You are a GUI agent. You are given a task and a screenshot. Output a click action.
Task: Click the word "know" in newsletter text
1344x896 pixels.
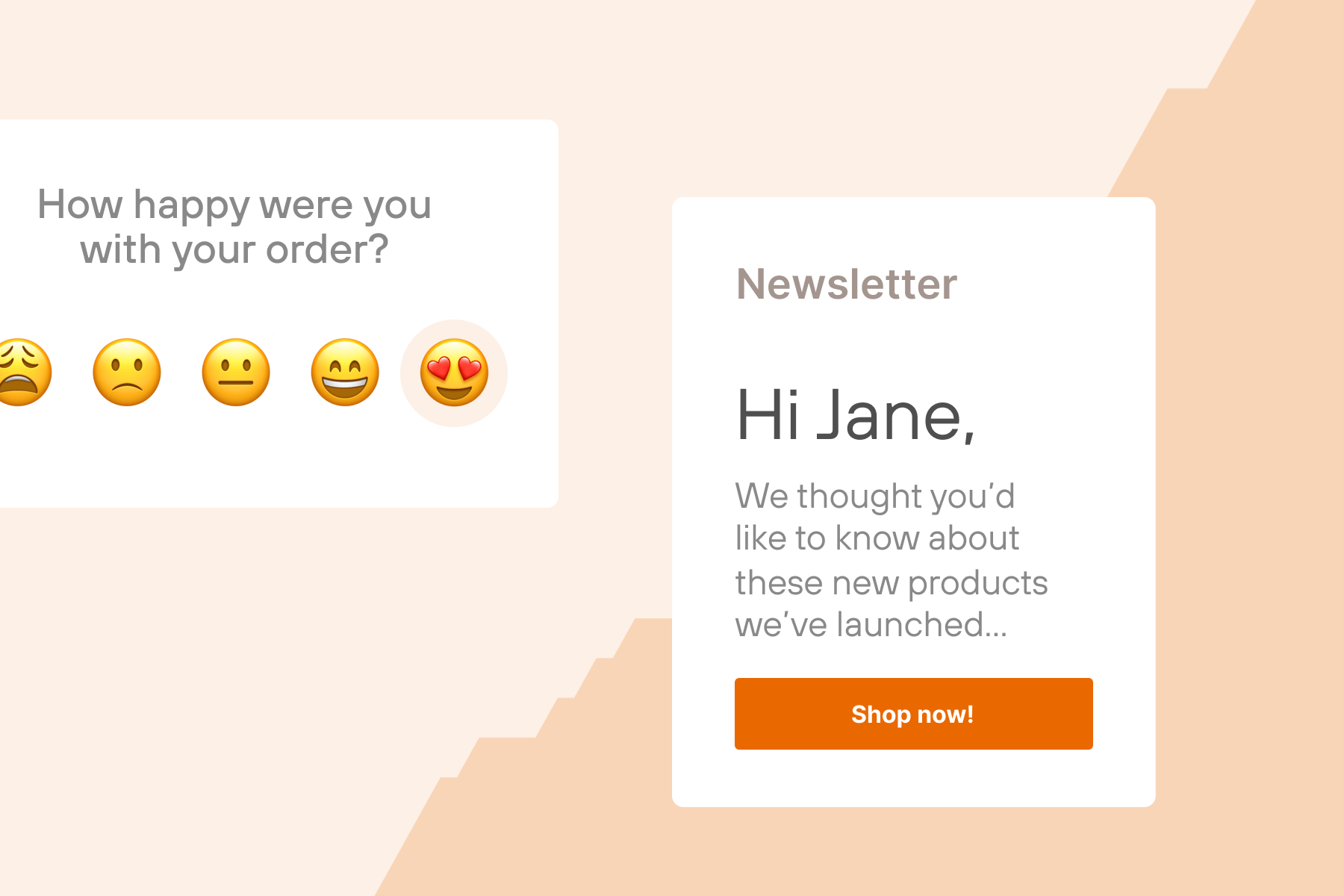(x=877, y=538)
